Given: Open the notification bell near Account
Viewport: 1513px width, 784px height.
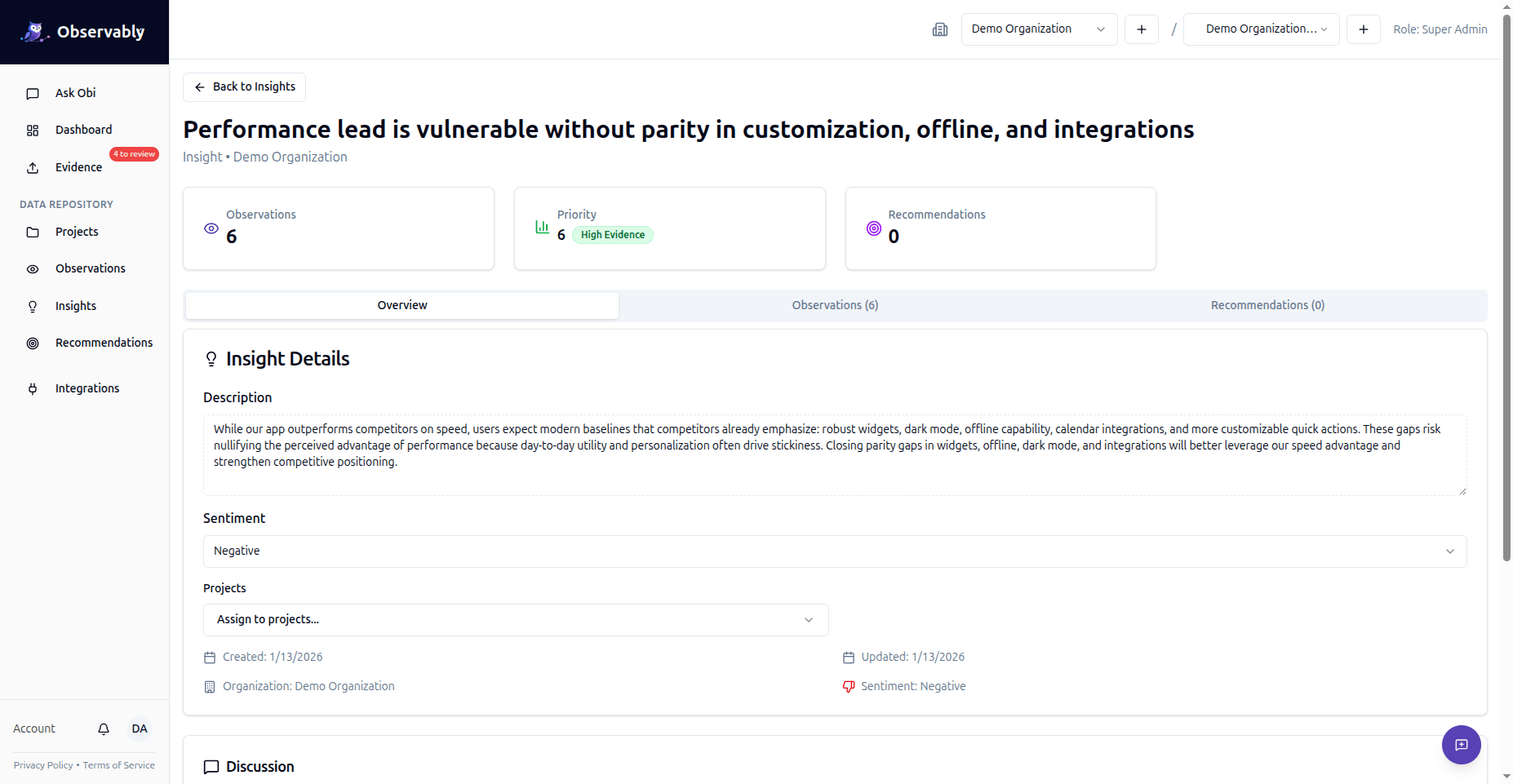Looking at the screenshot, I should (103, 729).
